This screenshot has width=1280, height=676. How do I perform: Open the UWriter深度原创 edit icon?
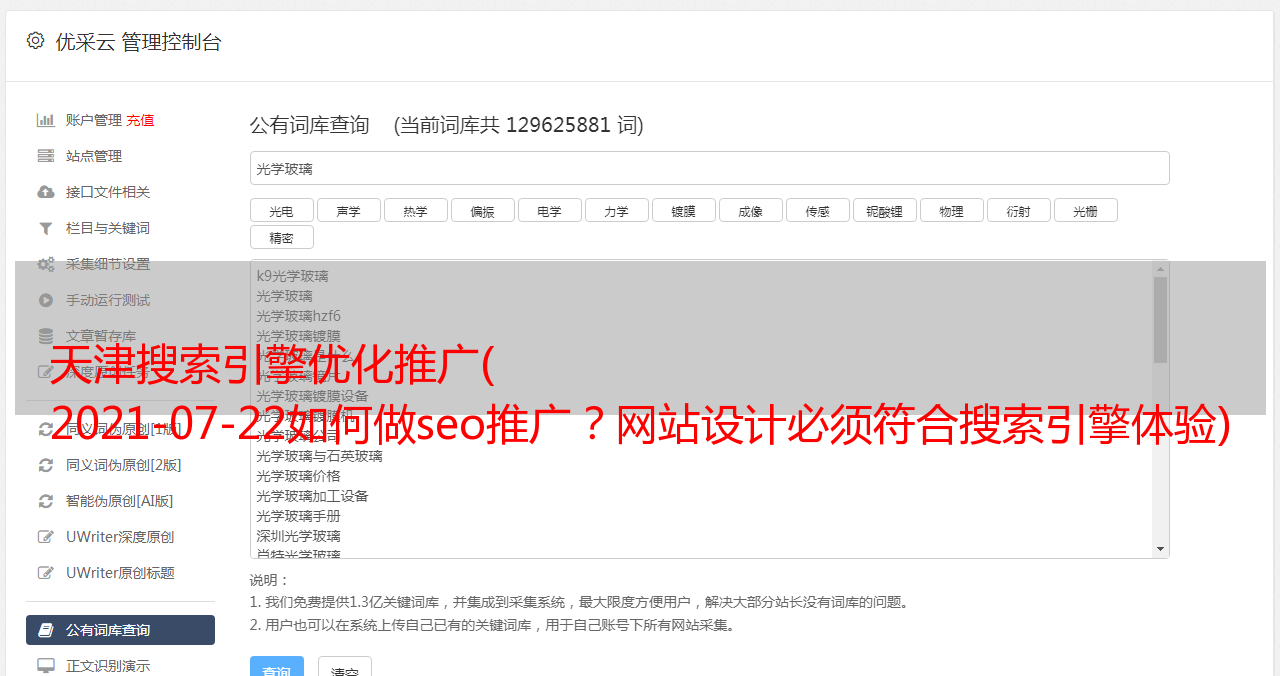46,537
